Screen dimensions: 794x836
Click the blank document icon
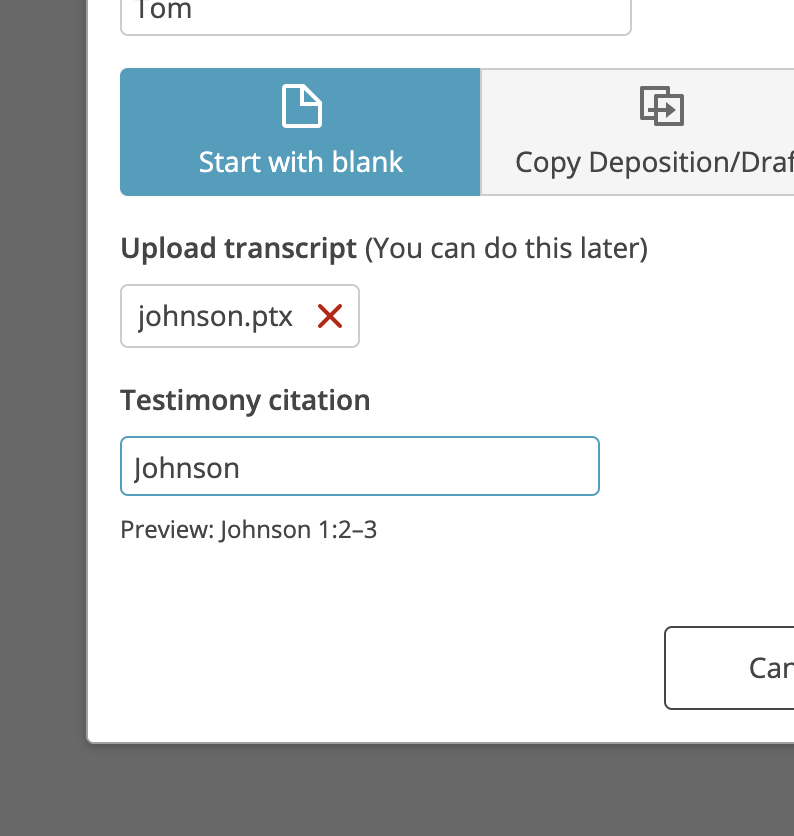(301, 106)
